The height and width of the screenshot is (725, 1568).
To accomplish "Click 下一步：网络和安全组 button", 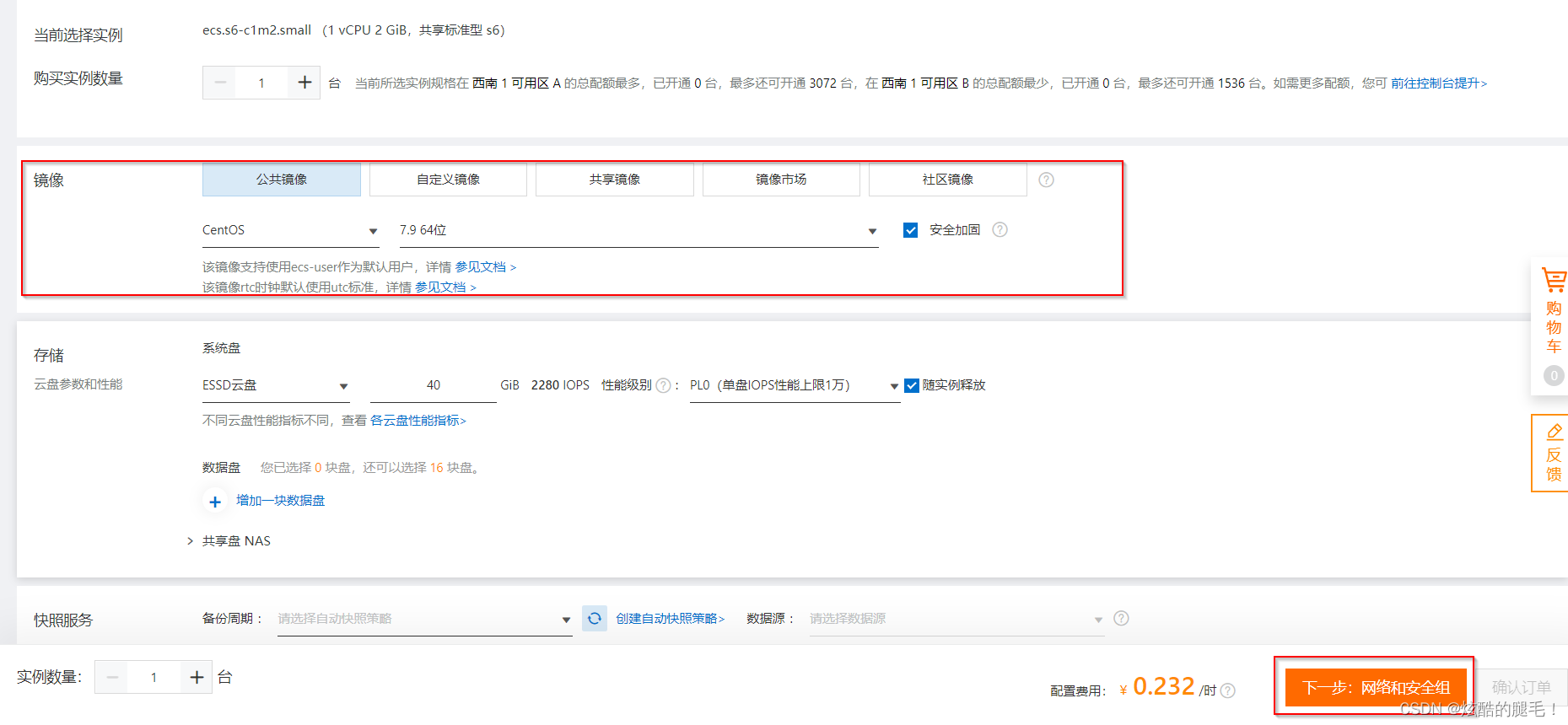I will pyautogui.click(x=1376, y=687).
